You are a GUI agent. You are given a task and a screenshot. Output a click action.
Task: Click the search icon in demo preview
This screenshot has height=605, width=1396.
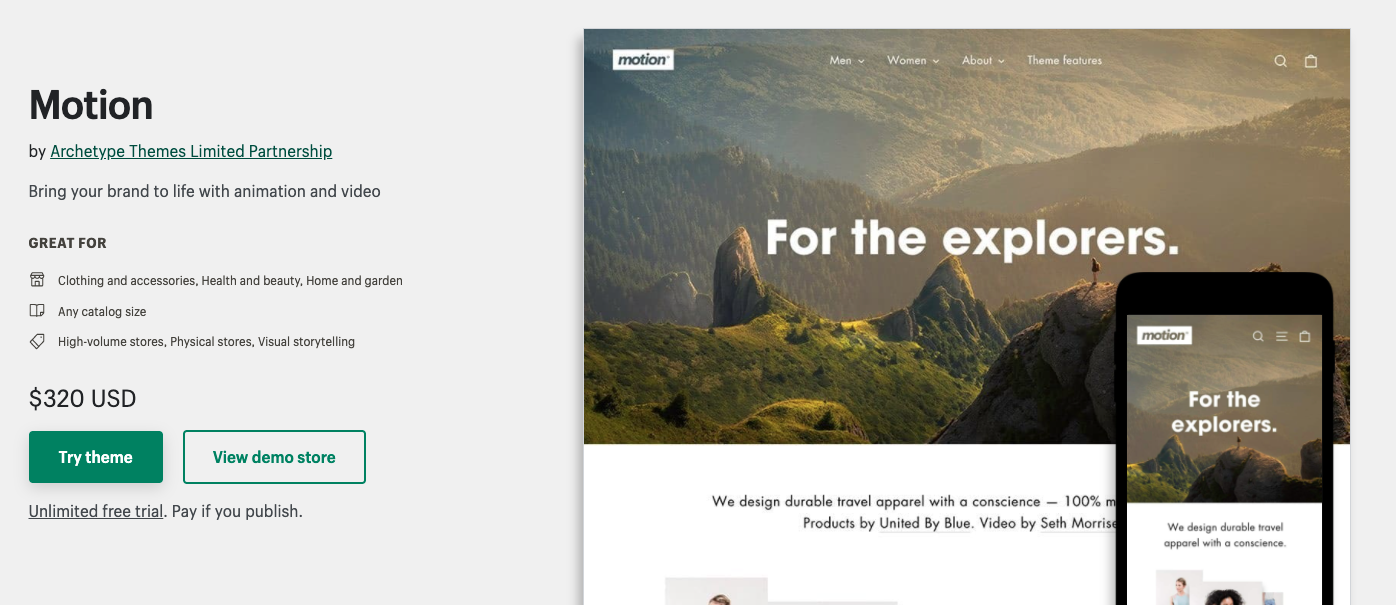[x=1280, y=61]
